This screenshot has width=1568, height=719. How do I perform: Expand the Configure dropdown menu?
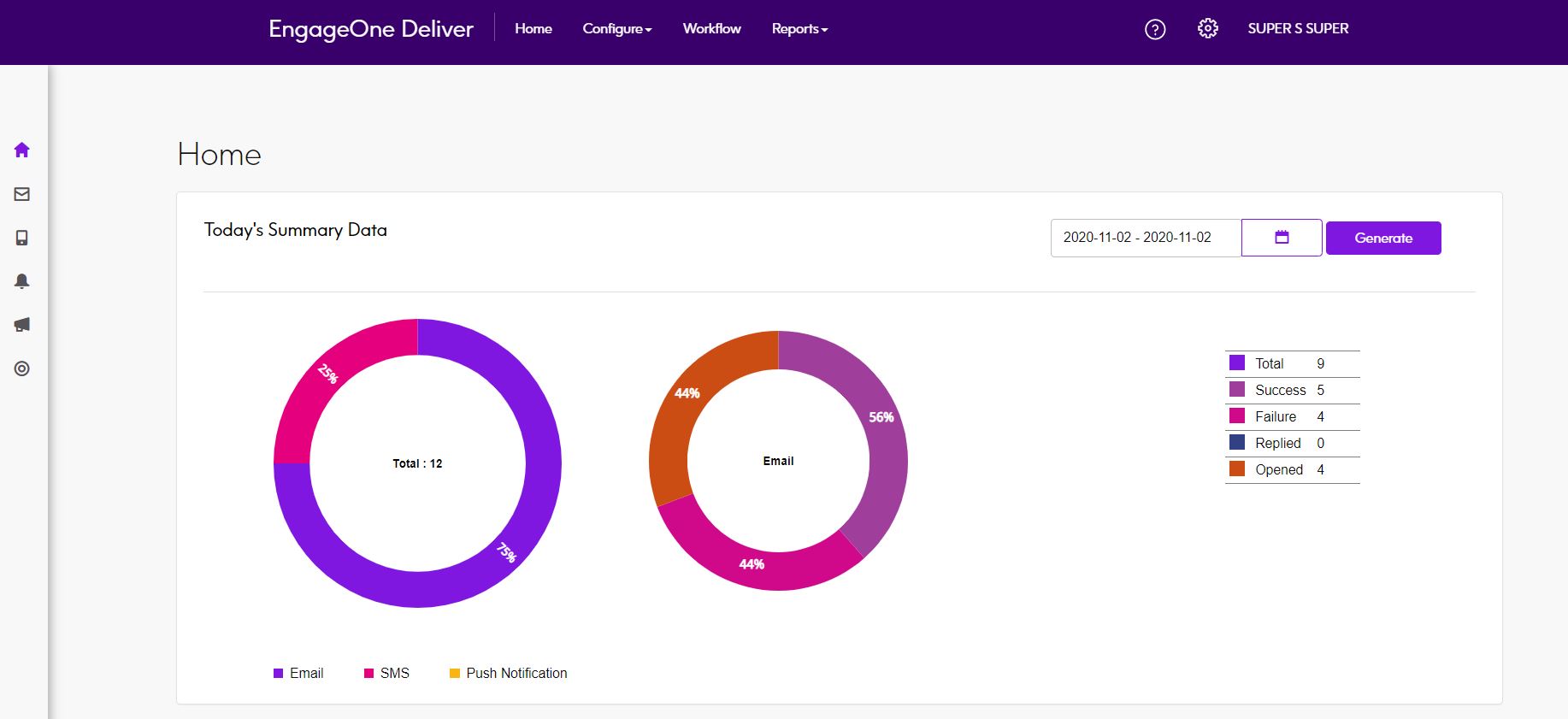617,29
